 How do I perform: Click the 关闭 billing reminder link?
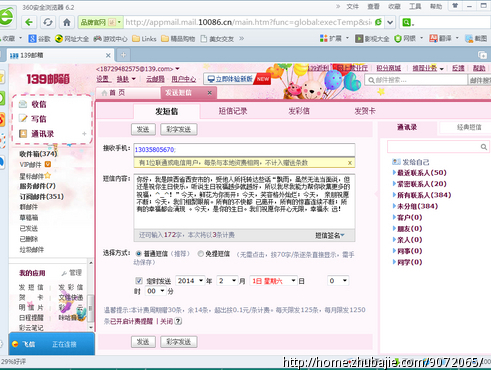click(x=166, y=321)
